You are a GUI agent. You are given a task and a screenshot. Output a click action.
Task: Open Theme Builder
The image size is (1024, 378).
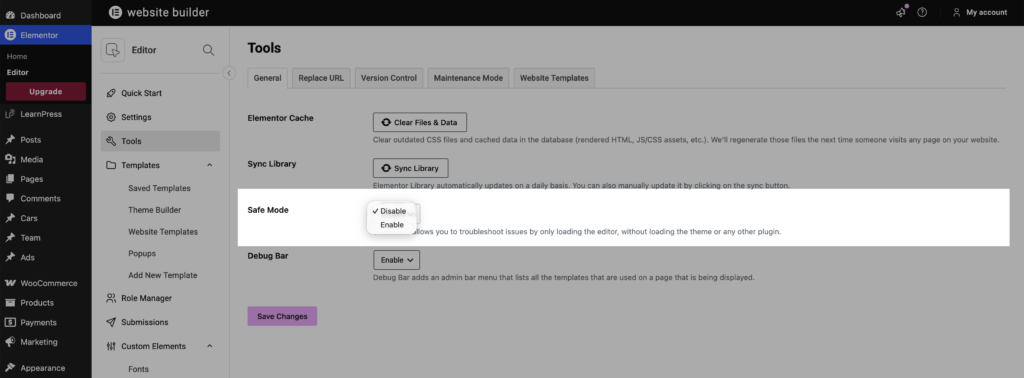[155, 210]
